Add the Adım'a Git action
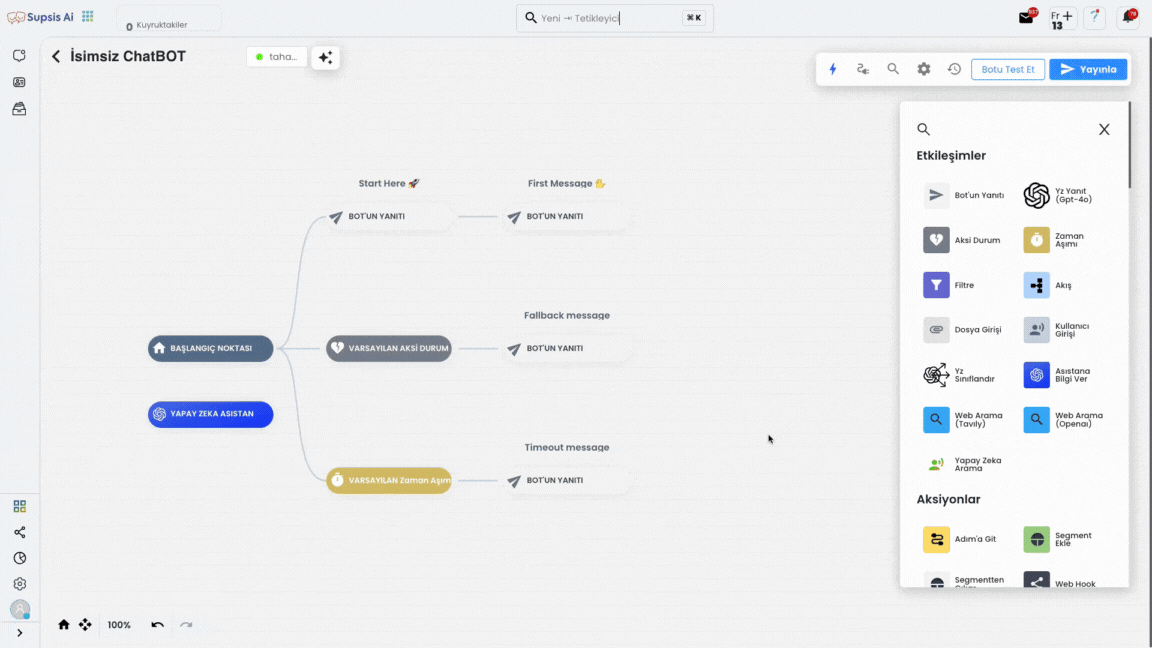Viewport: 1152px width, 648px height. click(x=960, y=539)
